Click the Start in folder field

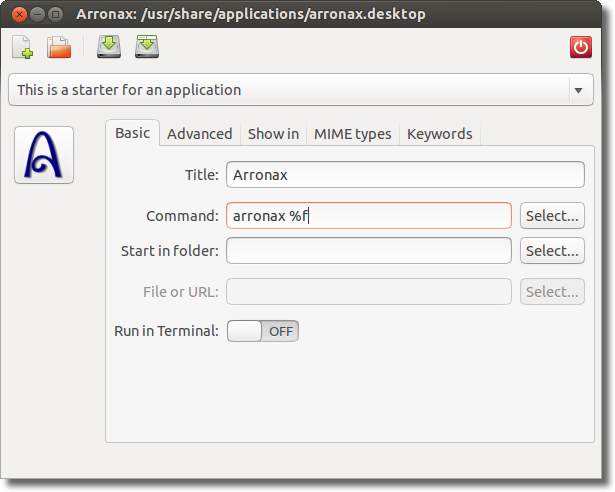[x=369, y=250]
